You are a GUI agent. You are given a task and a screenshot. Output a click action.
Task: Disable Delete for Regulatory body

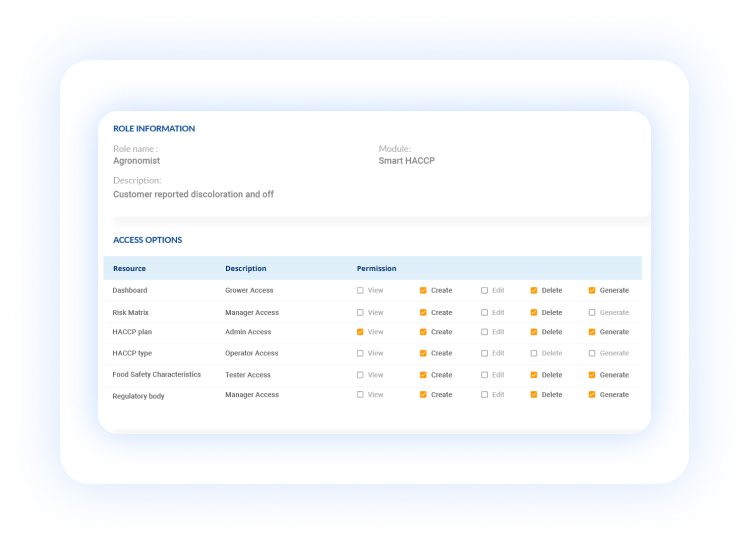pyautogui.click(x=534, y=395)
